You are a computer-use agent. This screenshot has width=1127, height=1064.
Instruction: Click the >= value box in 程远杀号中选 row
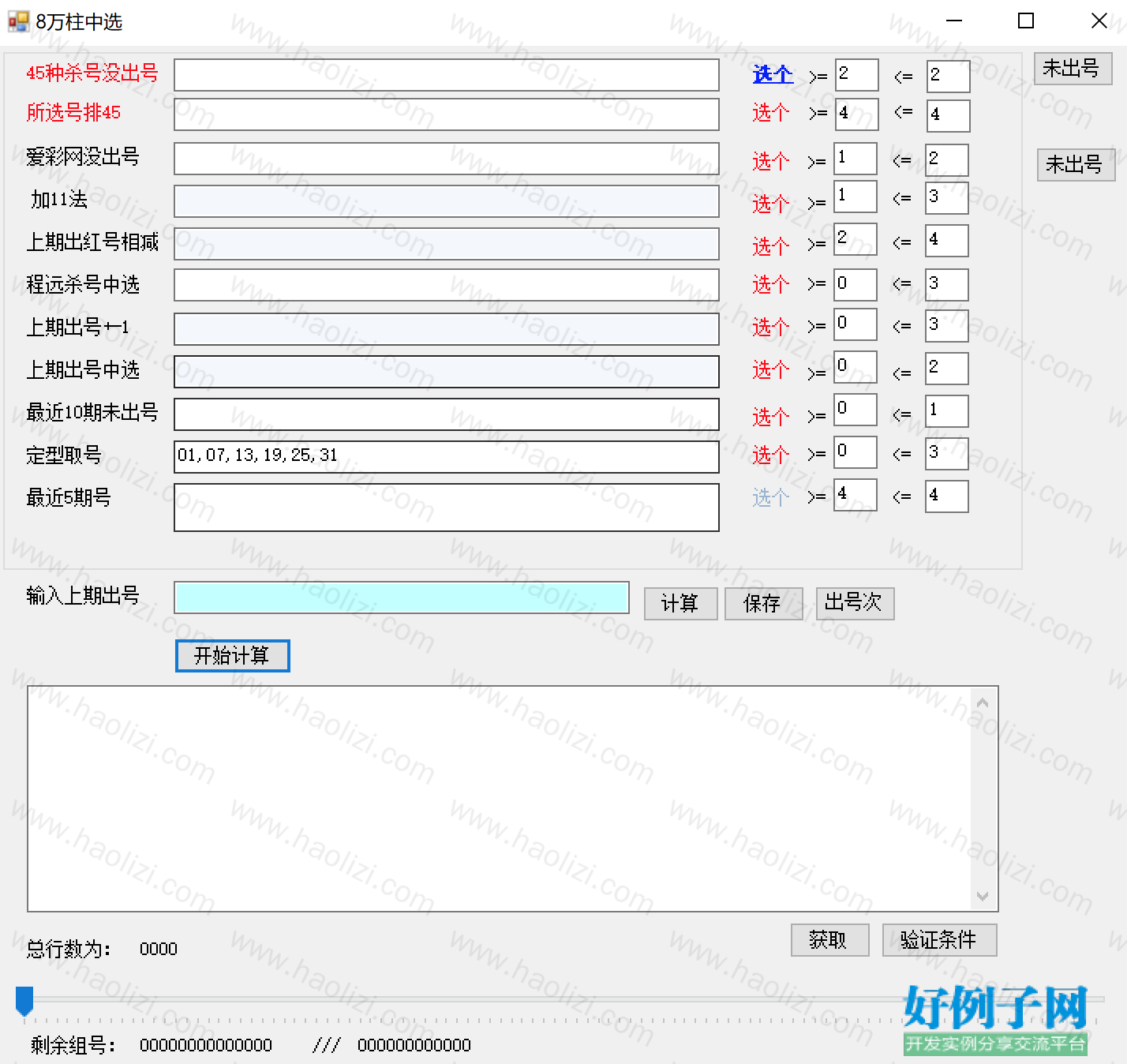point(856,285)
